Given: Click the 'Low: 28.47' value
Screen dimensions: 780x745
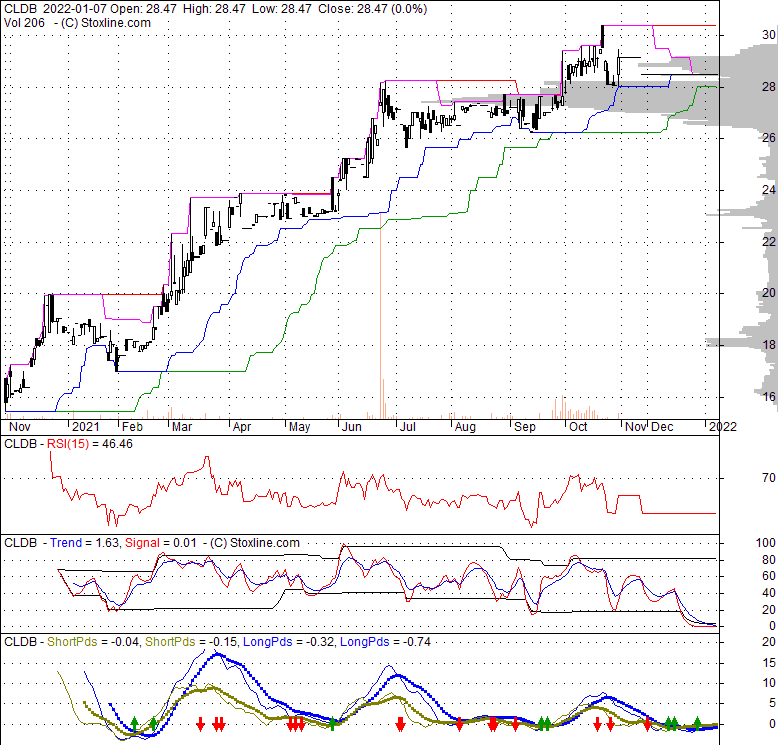Looking at the screenshot, I should [x=282, y=9].
